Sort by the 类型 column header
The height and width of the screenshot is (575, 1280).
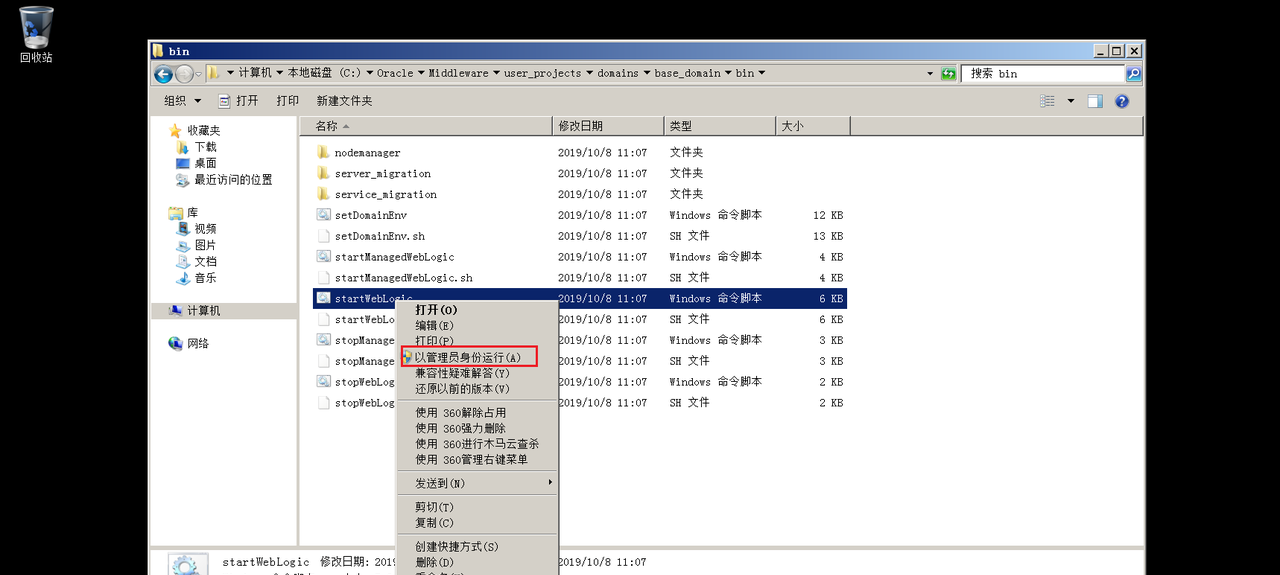(720, 126)
